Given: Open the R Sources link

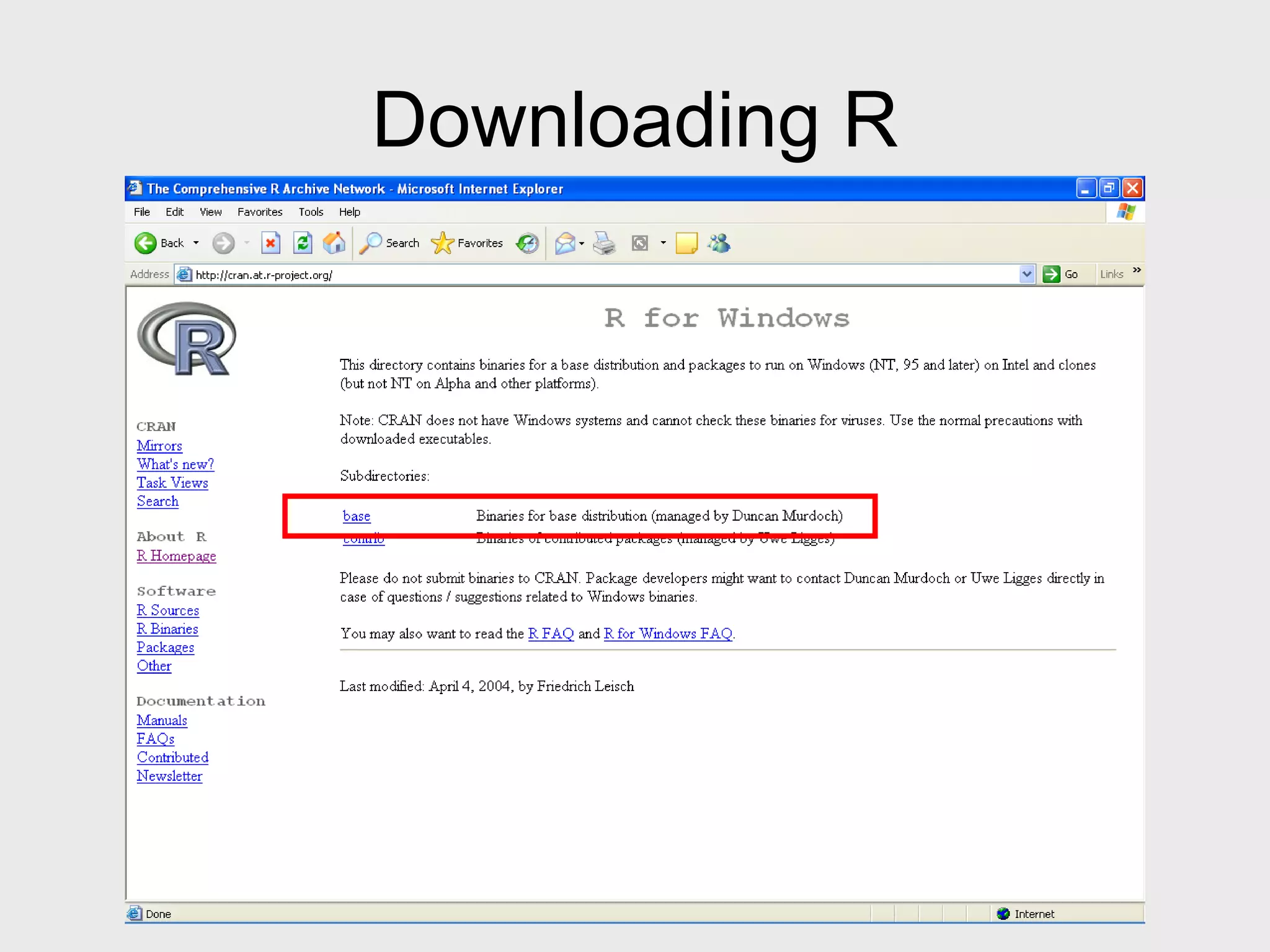Looking at the screenshot, I should 168,610.
